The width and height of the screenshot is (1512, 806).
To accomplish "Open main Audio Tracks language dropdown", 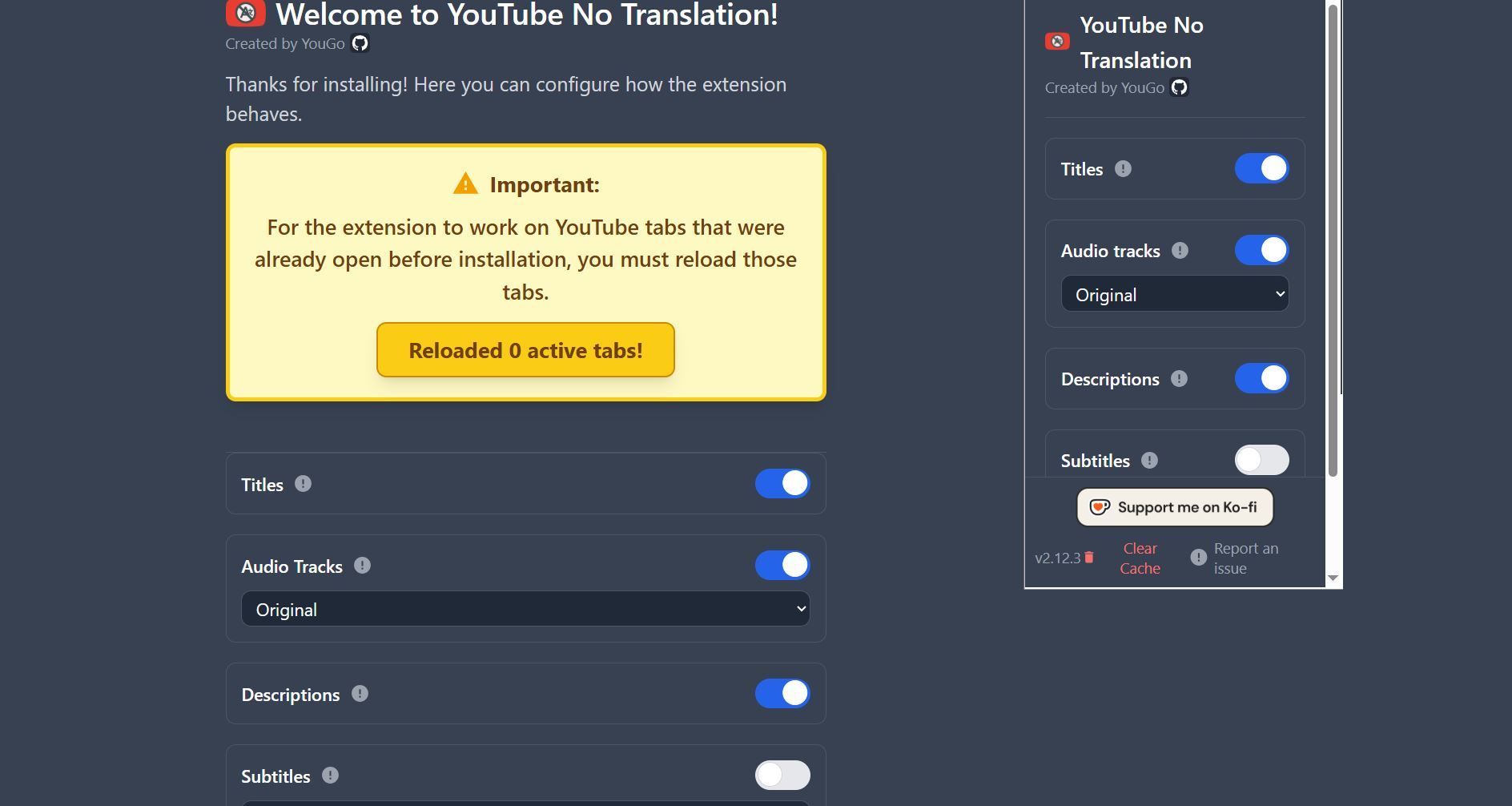I will [525, 610].
